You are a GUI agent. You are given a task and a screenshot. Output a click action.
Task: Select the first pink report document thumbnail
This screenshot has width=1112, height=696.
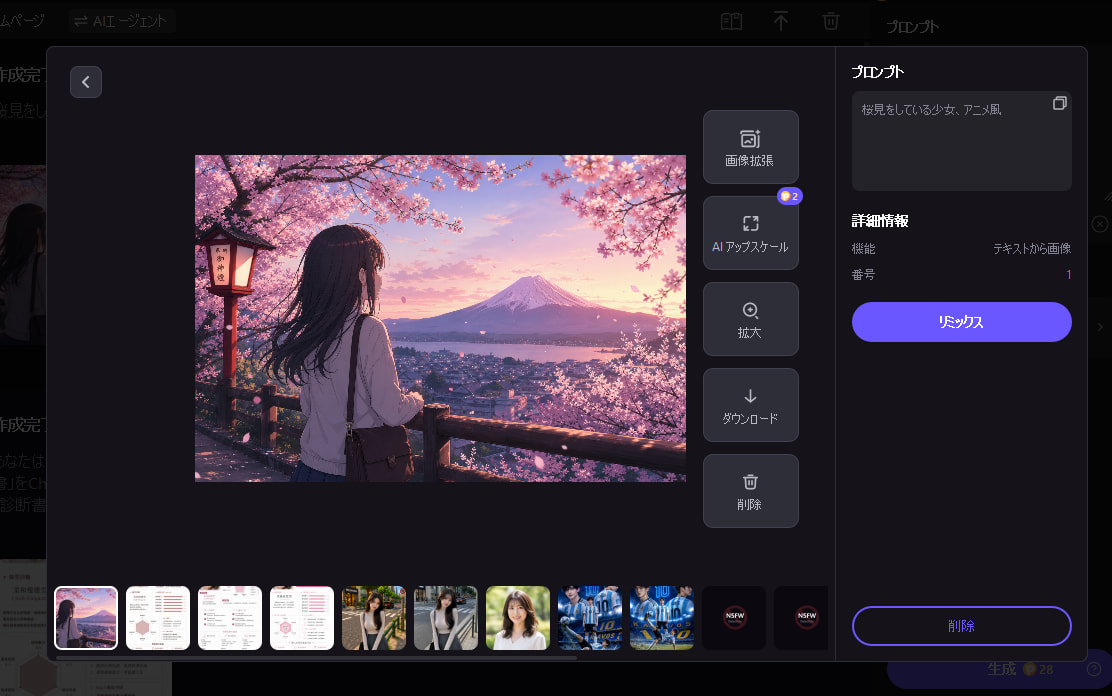pyautogui.click(x=157, y=618)
